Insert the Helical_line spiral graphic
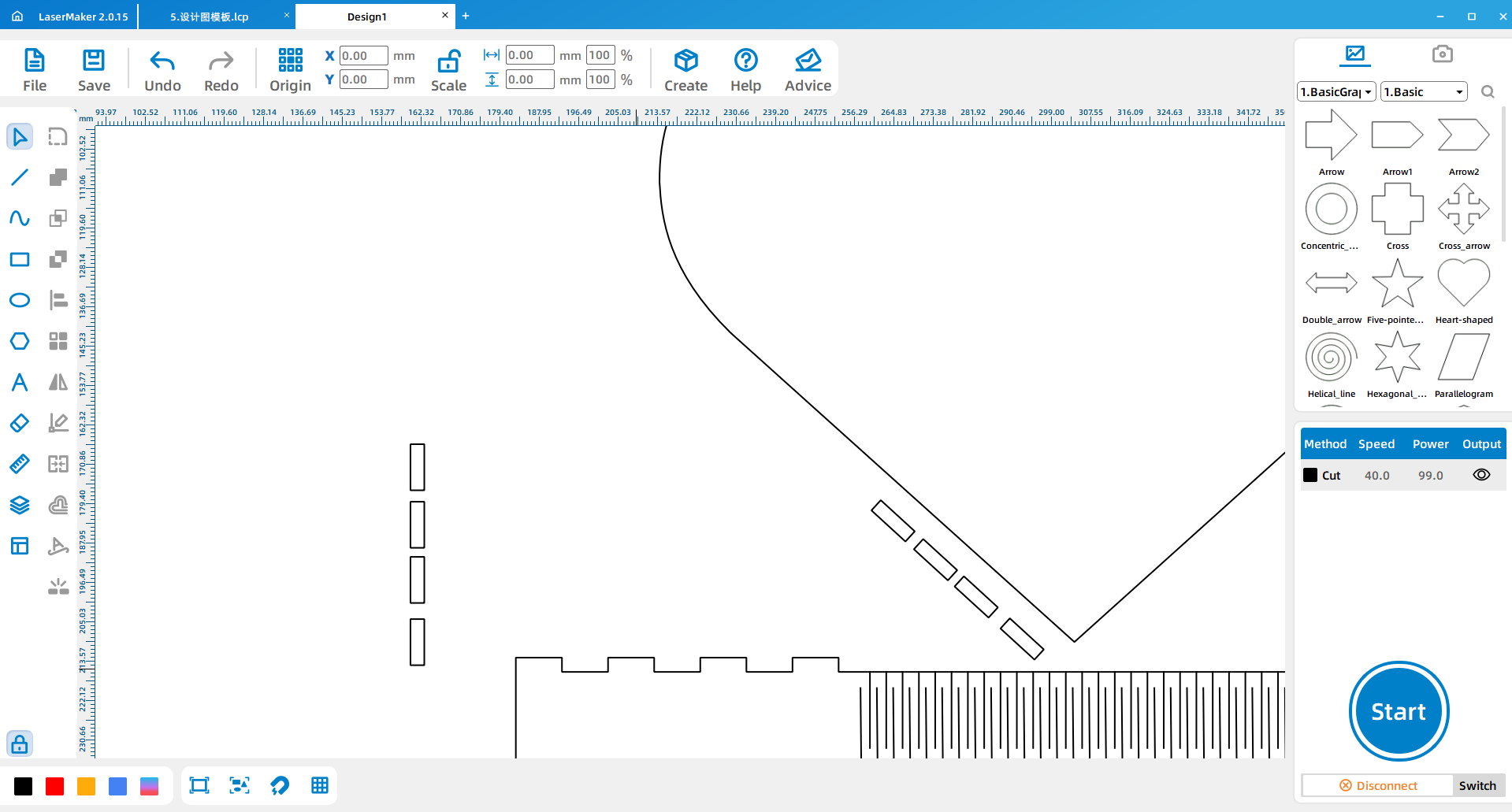 (1331, 365)
